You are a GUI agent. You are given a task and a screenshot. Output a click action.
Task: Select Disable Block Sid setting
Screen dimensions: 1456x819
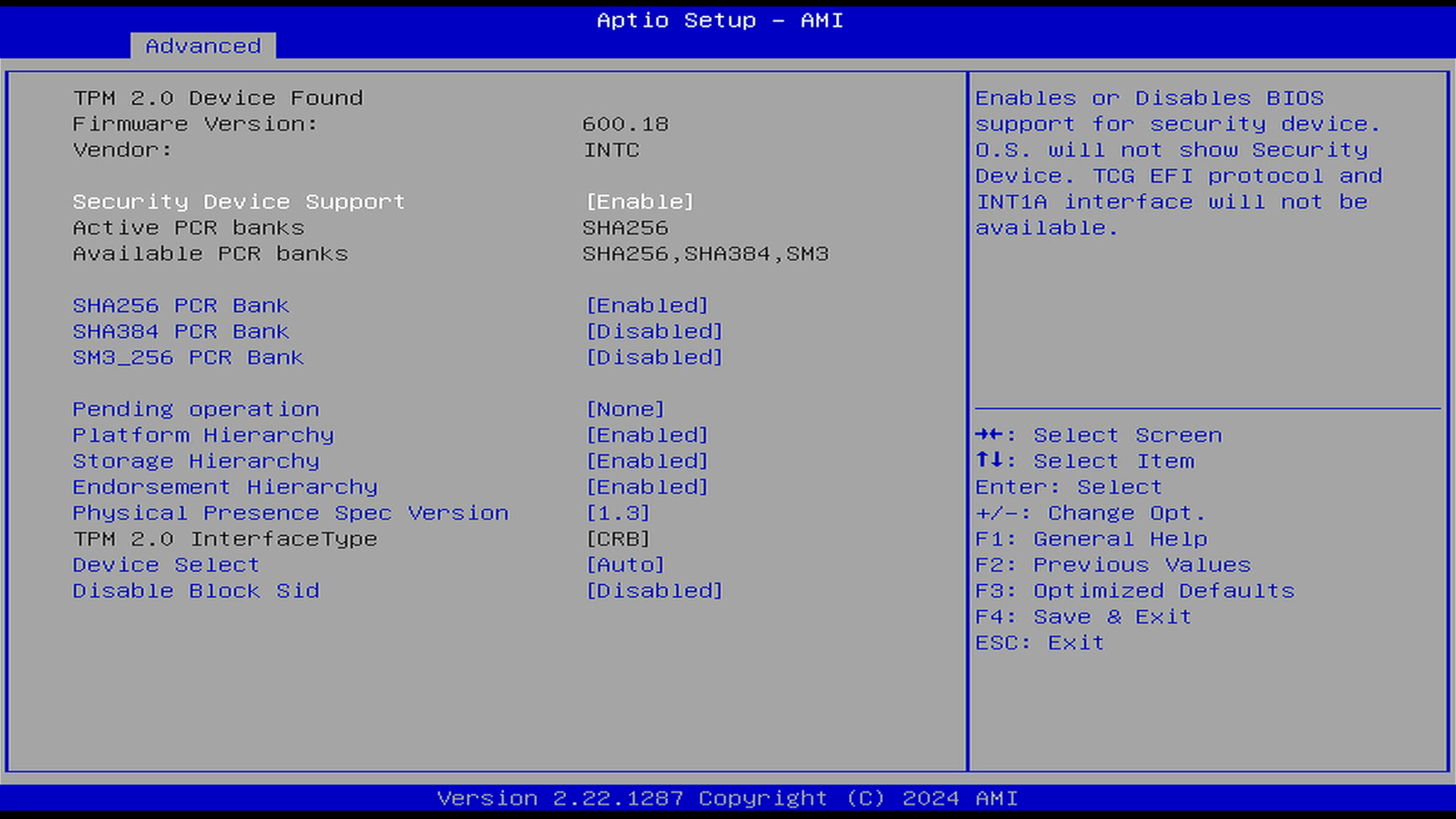(196, 591)
